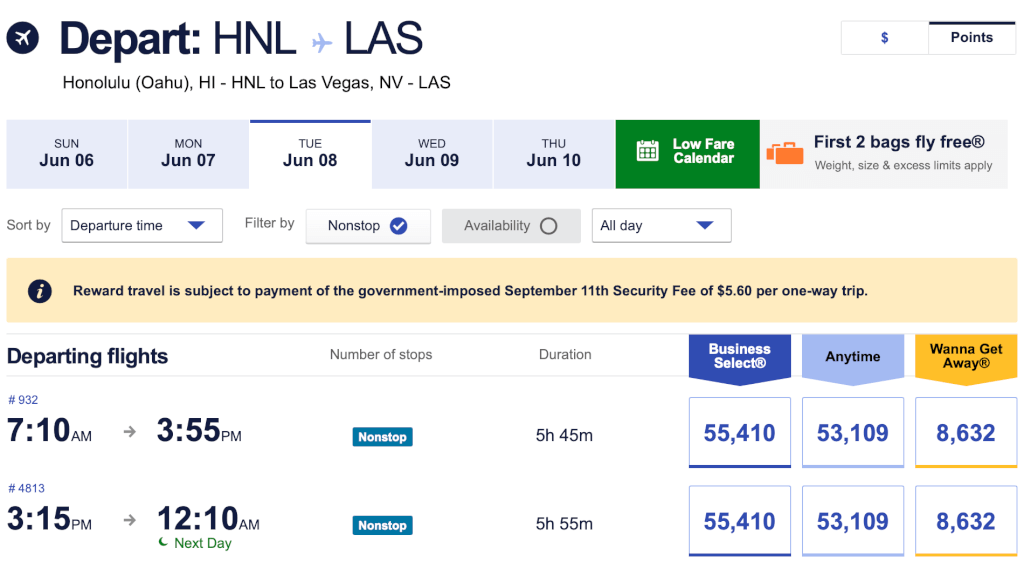This screenshot has width=1024, height=562.
Task: Click the arrow between 7:10 AM and 3:55 PM
Action: (130, 431)
